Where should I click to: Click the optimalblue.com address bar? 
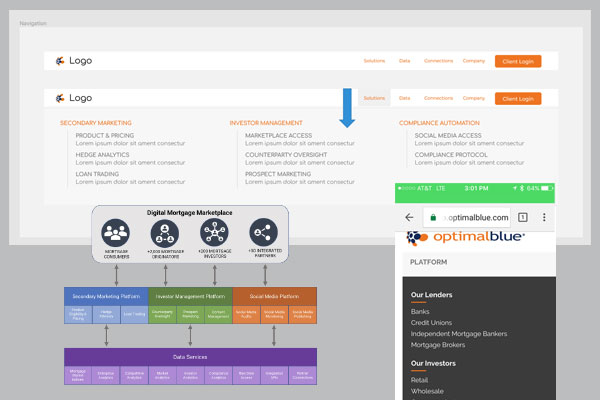click(x=466, y=217)
